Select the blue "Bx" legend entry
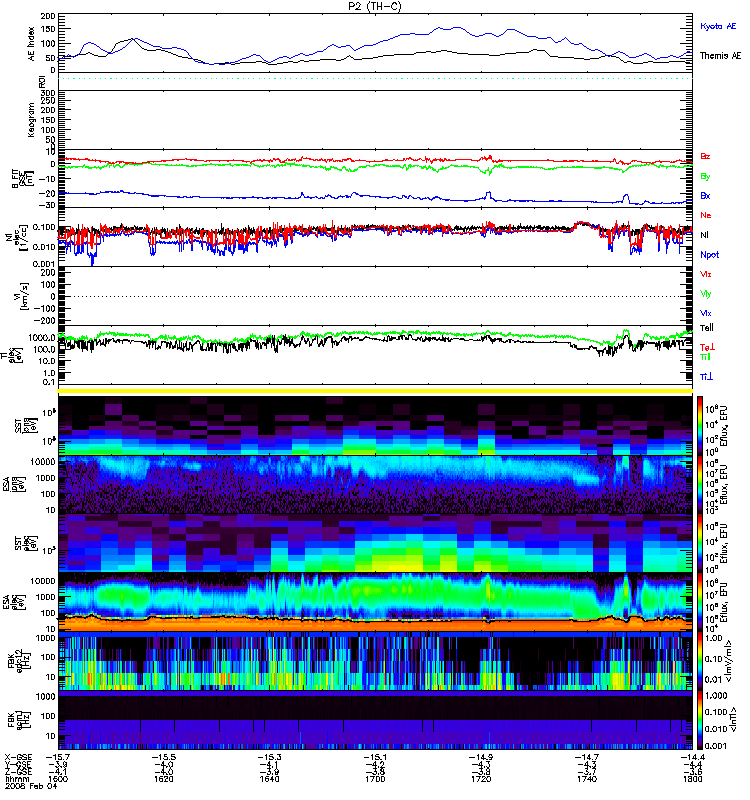The image size is (750, 800). (x=705, y=195)
